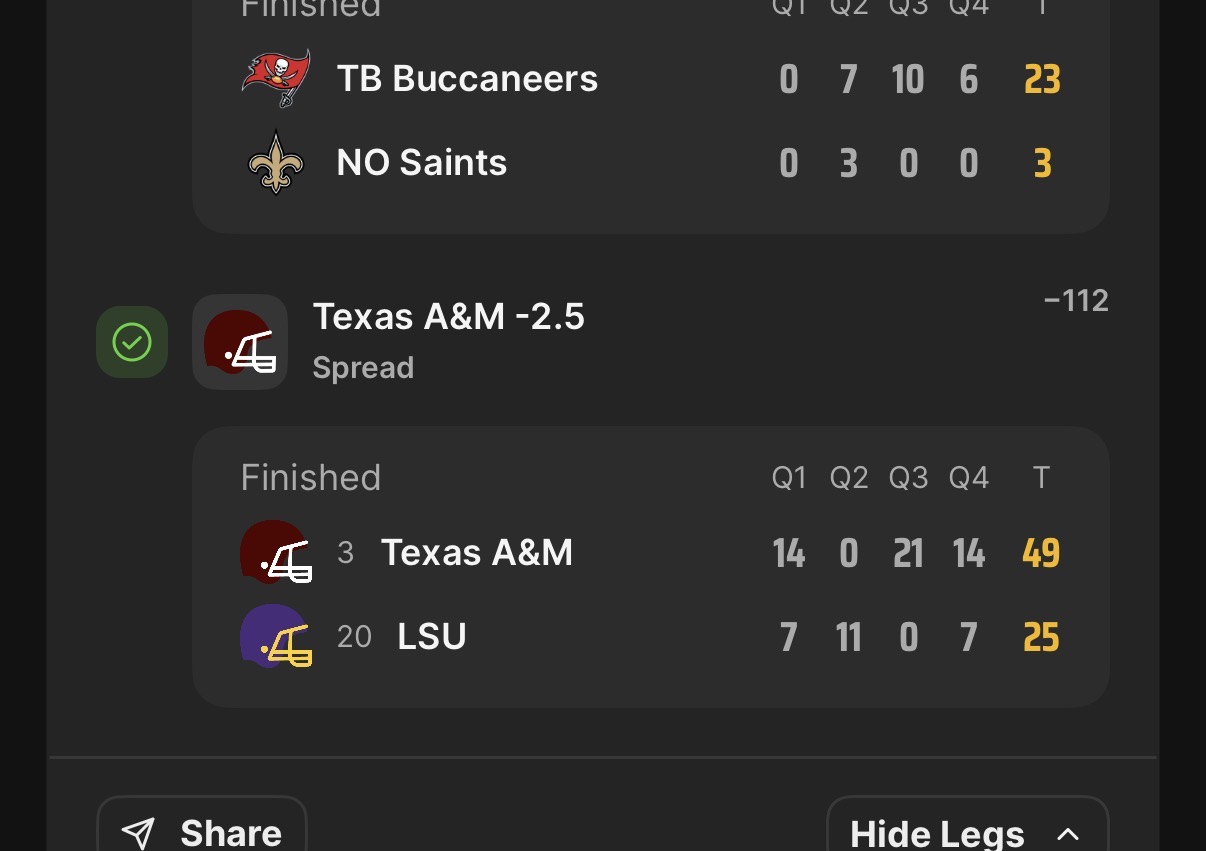
Task: Open the Texas A&M -2.5 leg title
Action: 448,317
